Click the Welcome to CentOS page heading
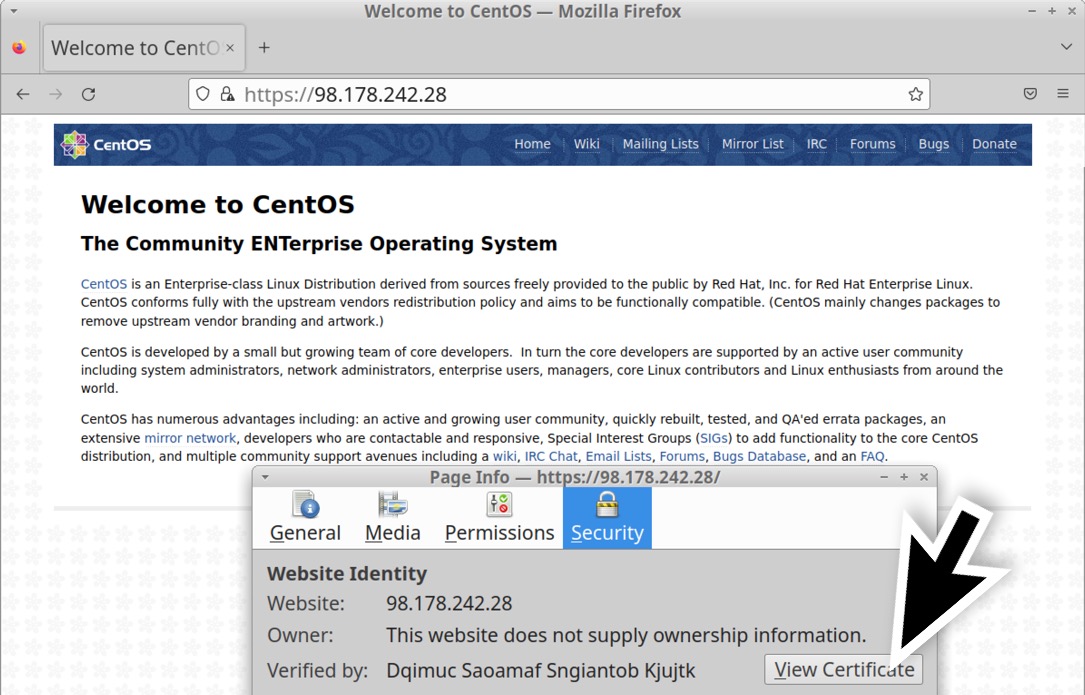 [x=217, y=205]
